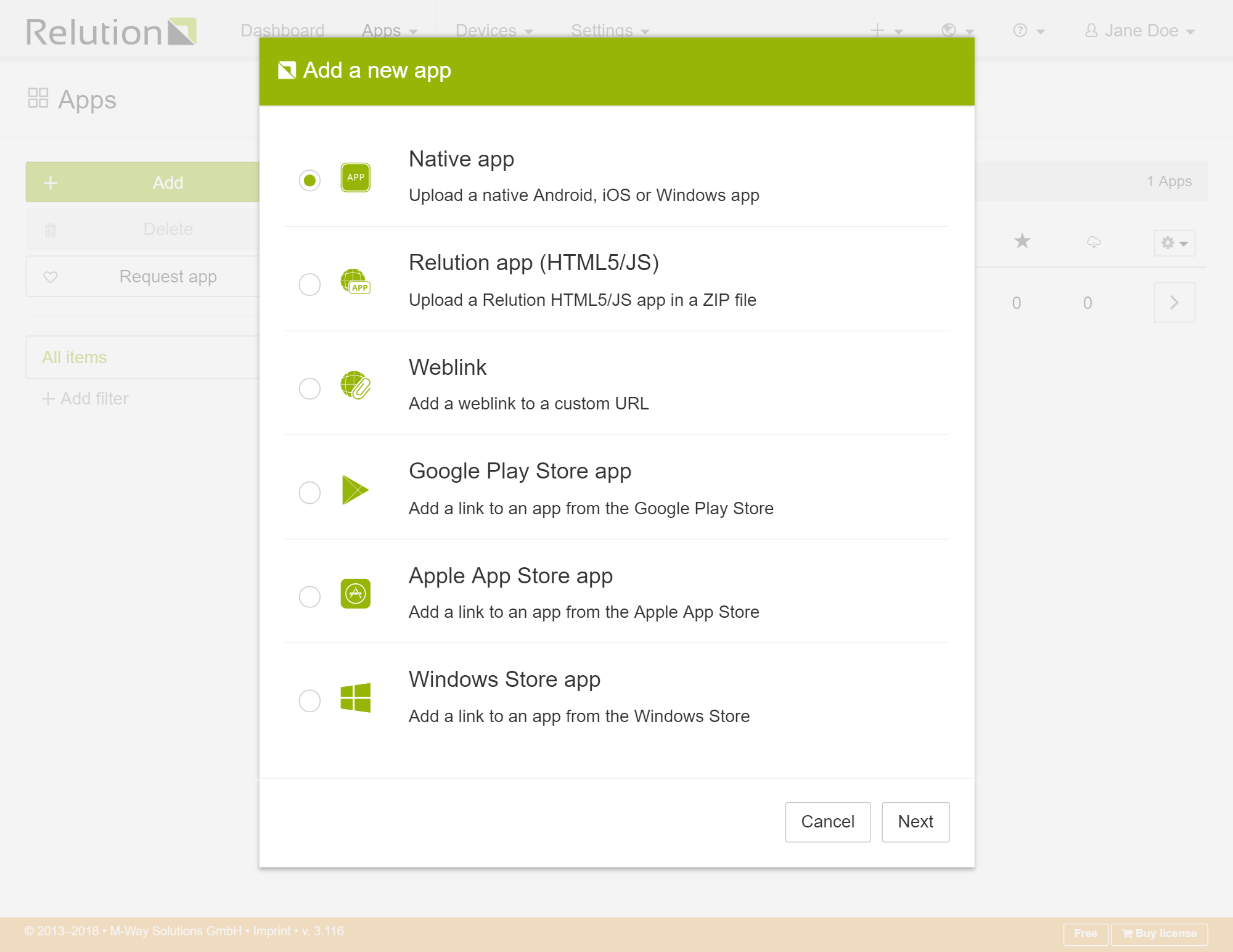1233x952 pixels.
Task: Click the Relution logo in top bar
Action: point(112,31)
